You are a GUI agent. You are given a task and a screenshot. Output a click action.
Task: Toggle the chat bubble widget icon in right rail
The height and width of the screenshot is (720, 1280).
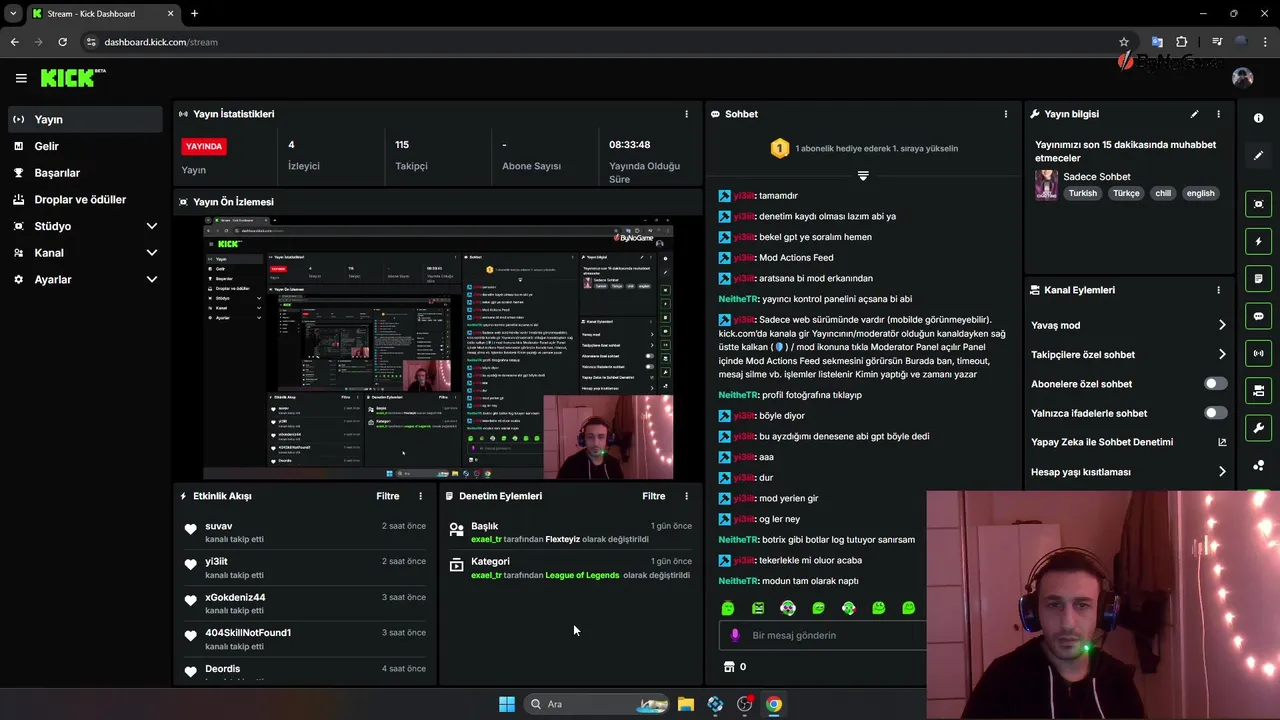1258,316
